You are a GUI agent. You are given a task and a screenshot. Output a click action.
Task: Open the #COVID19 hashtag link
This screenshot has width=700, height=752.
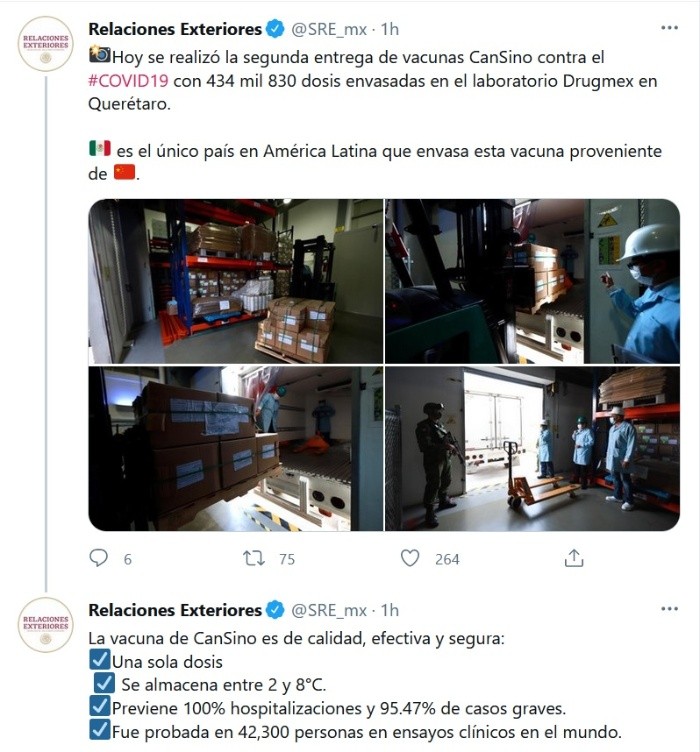click(128, 81)
